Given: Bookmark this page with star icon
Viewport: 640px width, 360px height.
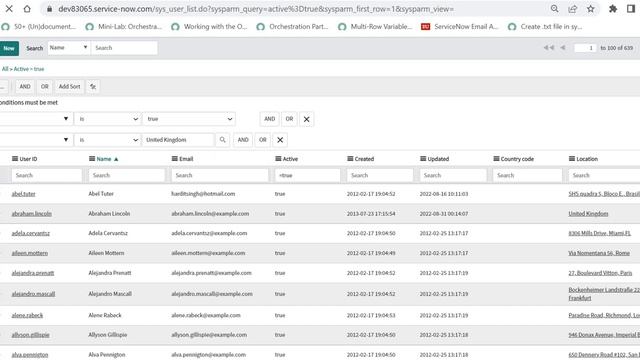Looking at the screenshot, I should tap(591, 9).
